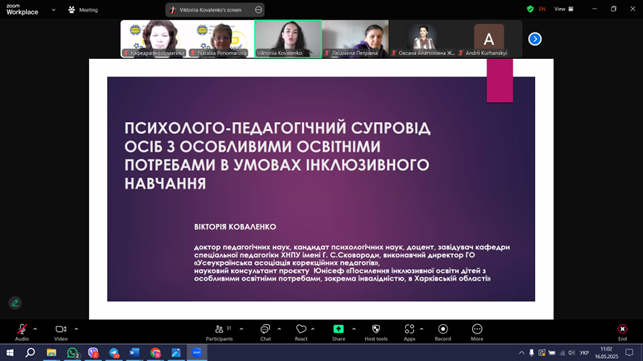Viewport: 643px width, 361px height.
Task: Click the Zoom Workplace logo
Action: coord(22,9)
